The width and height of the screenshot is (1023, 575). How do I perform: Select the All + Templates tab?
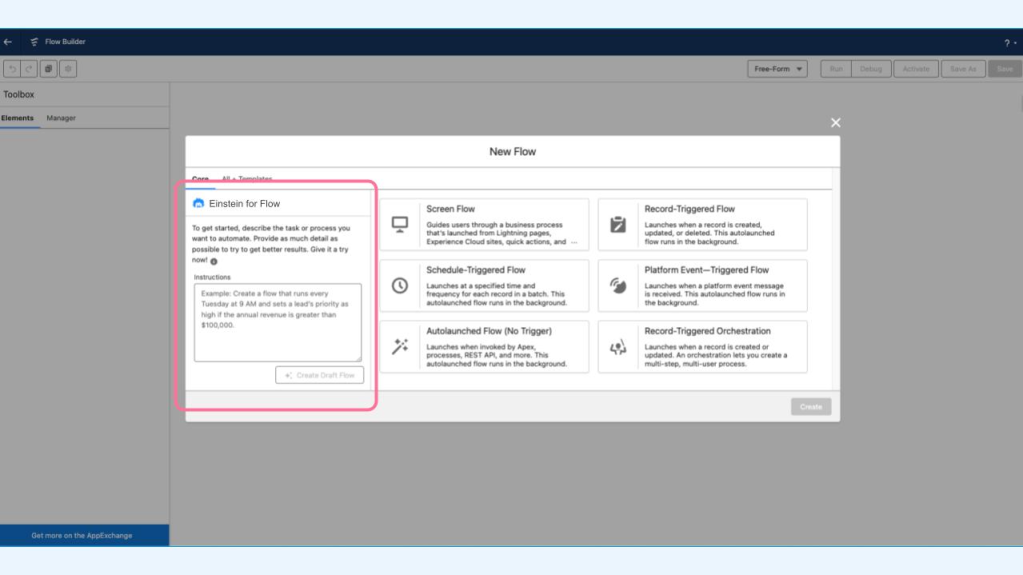click(247, 179)
